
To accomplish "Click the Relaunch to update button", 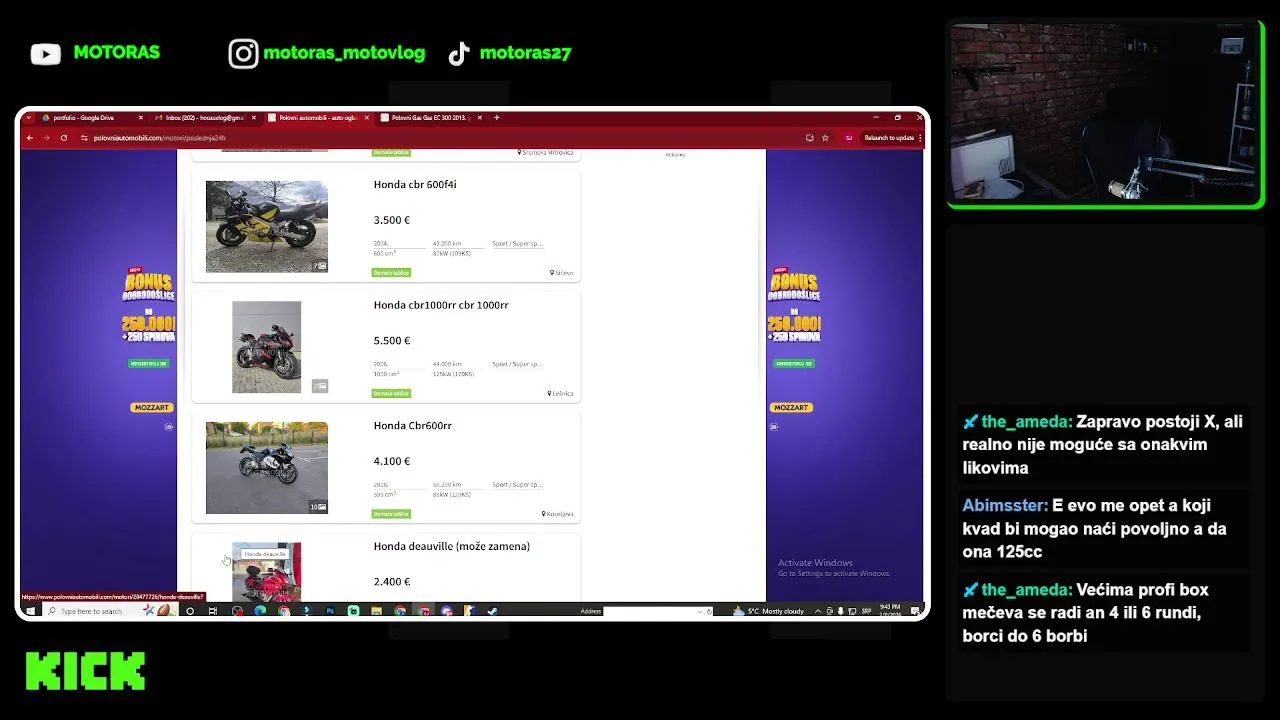I will click(x=889, y=137).
